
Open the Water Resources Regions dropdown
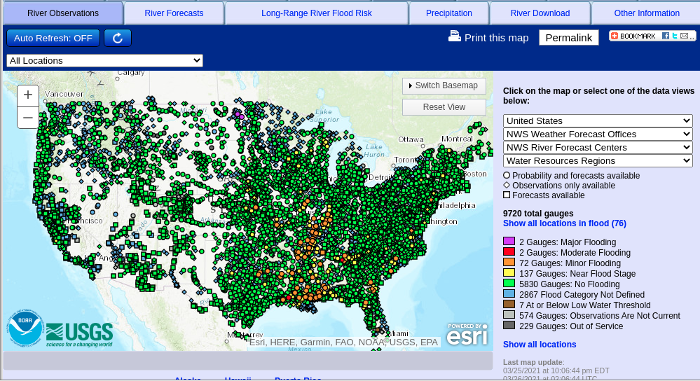click(598, 161)
